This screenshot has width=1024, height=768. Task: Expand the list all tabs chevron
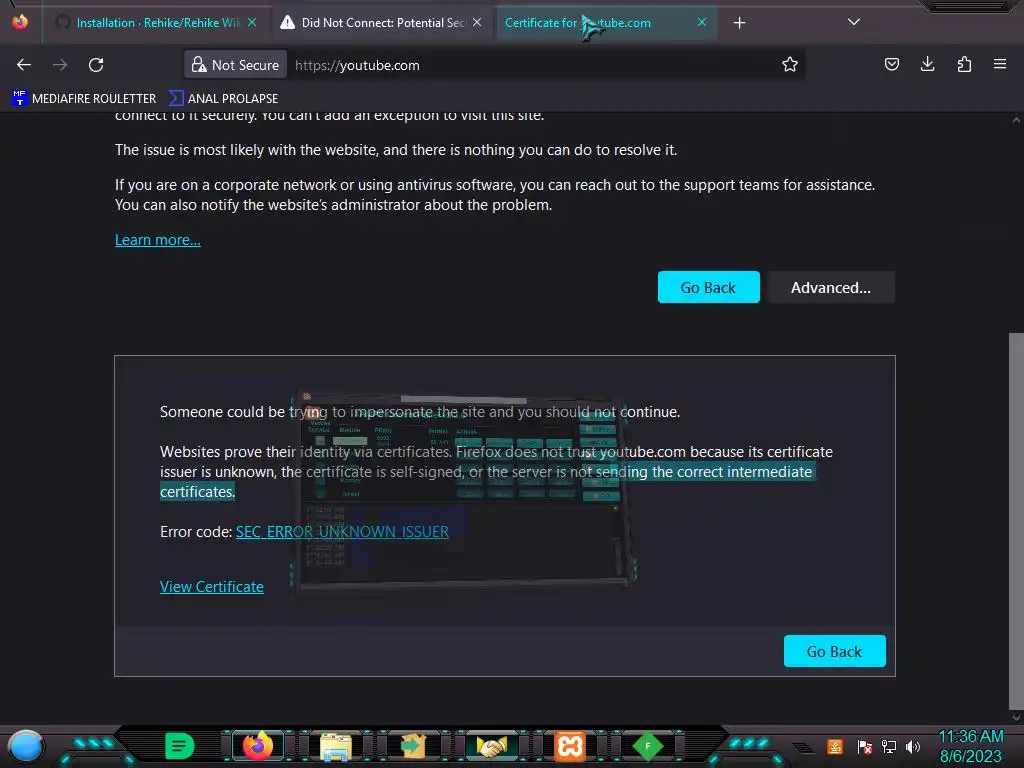coord(854,22)
